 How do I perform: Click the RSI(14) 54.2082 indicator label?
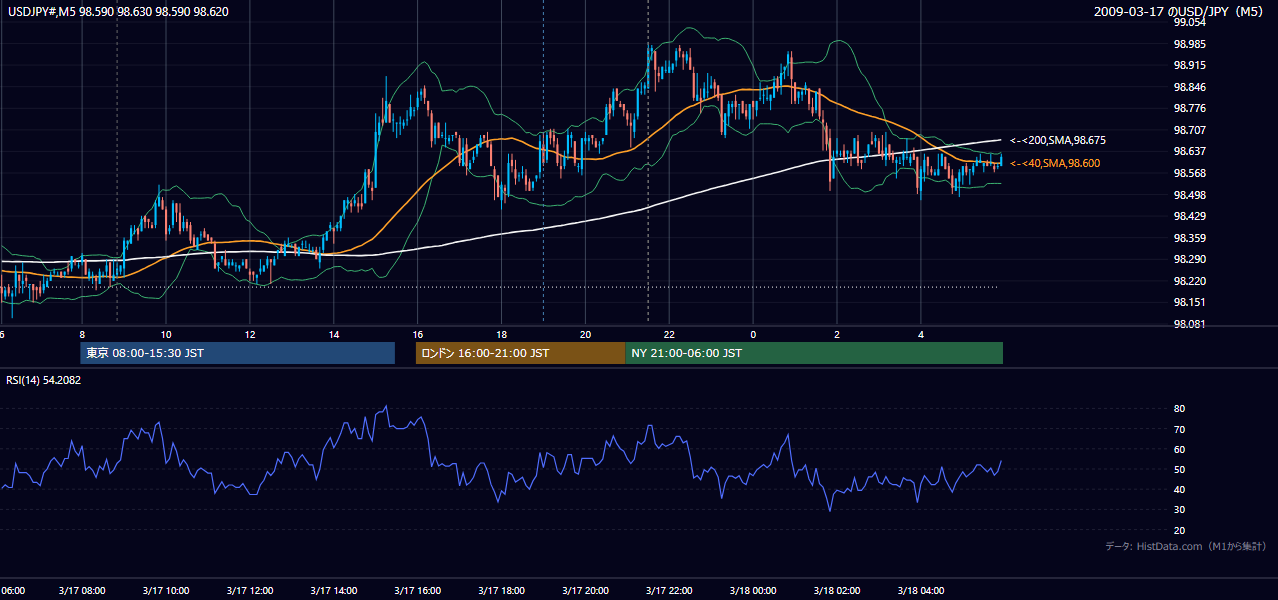[44, 381]
